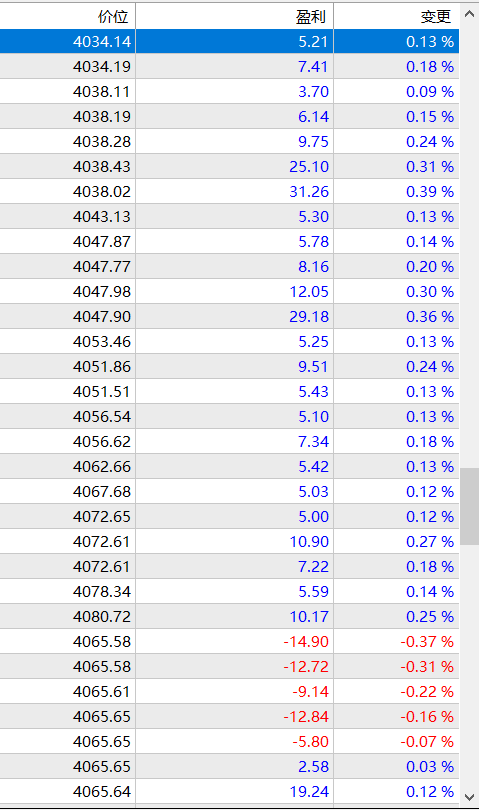Sort by the 盈利 column header
Image resolution: width=479 pixels, height=810 pixels.
235,16
